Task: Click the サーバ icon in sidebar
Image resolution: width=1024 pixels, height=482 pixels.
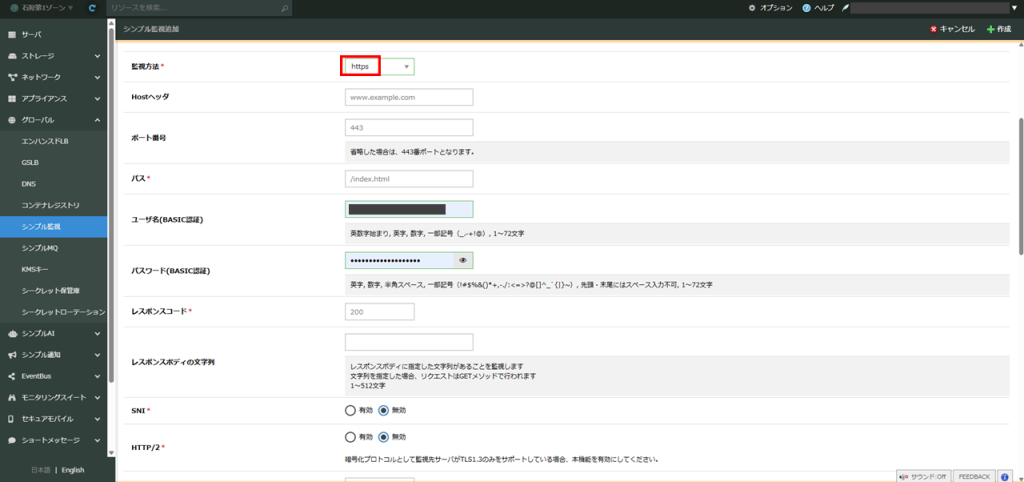Action: 12,34
